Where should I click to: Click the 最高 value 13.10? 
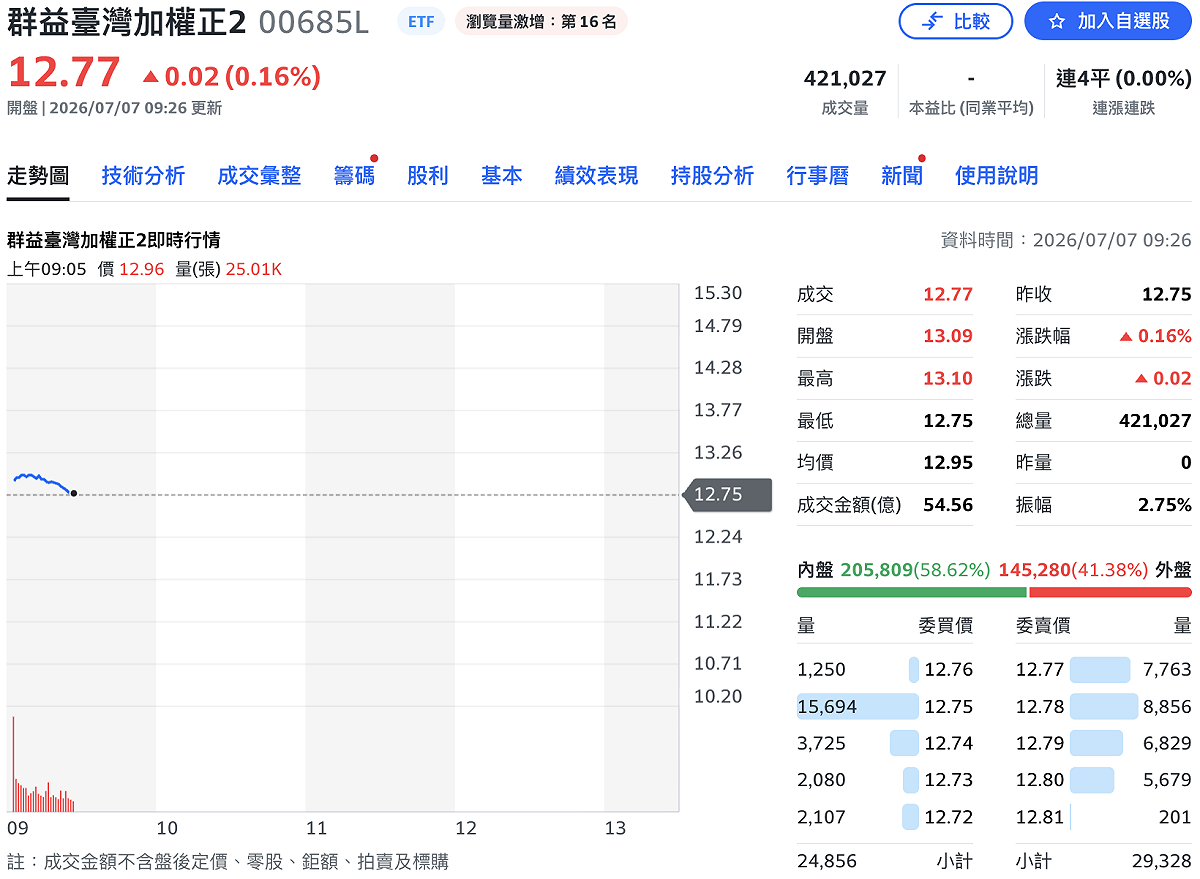(948, 379)
